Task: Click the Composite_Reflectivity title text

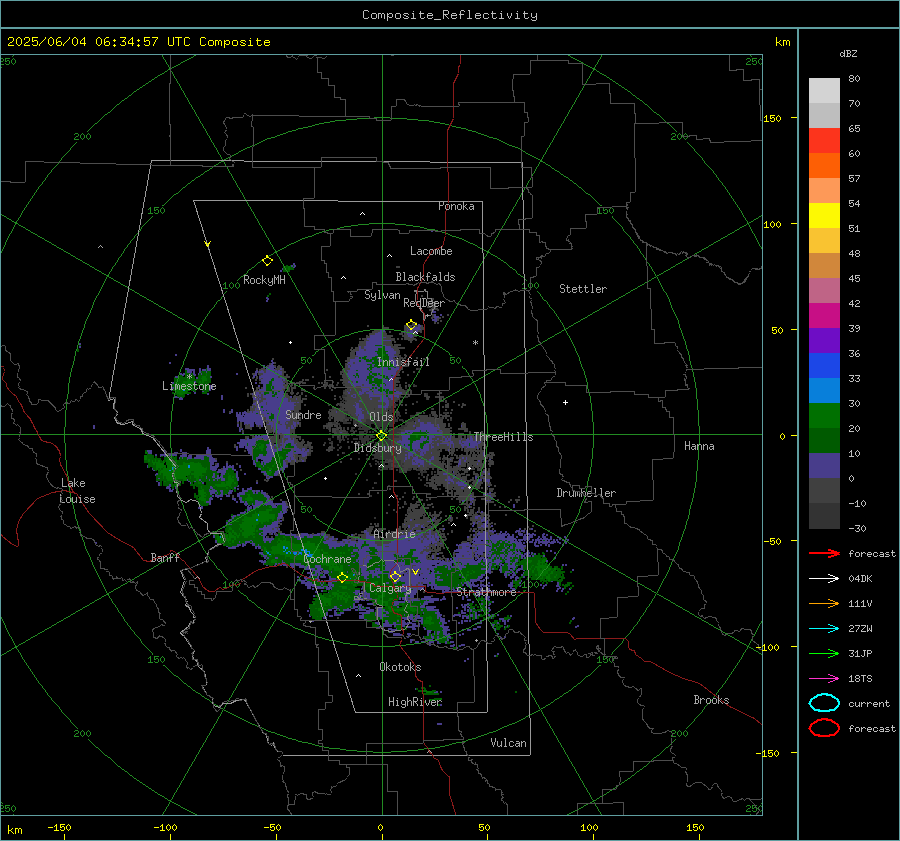Action: 450,15
